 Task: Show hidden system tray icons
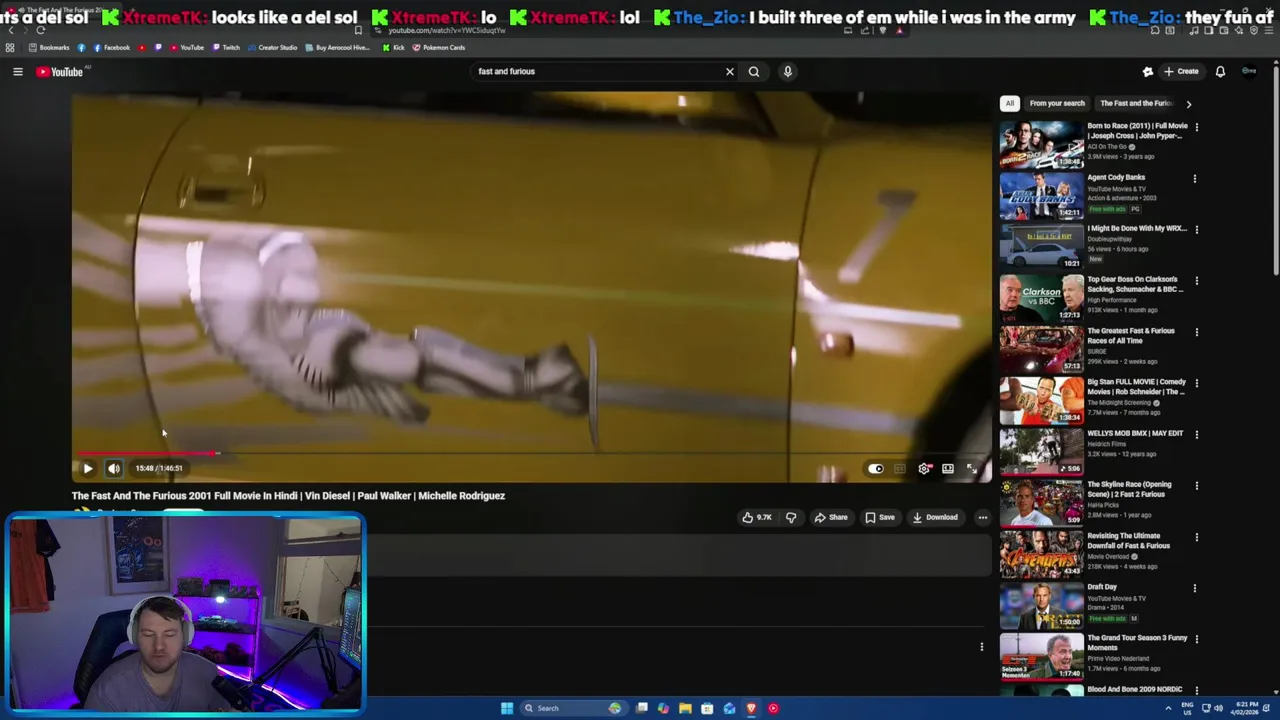(x=1168, y=708)
